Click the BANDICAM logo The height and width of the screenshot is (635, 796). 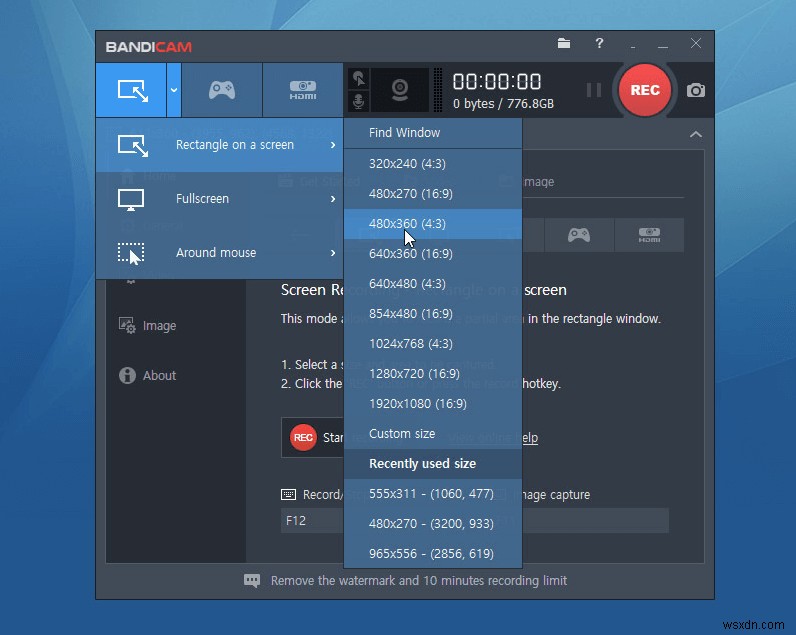149,47
